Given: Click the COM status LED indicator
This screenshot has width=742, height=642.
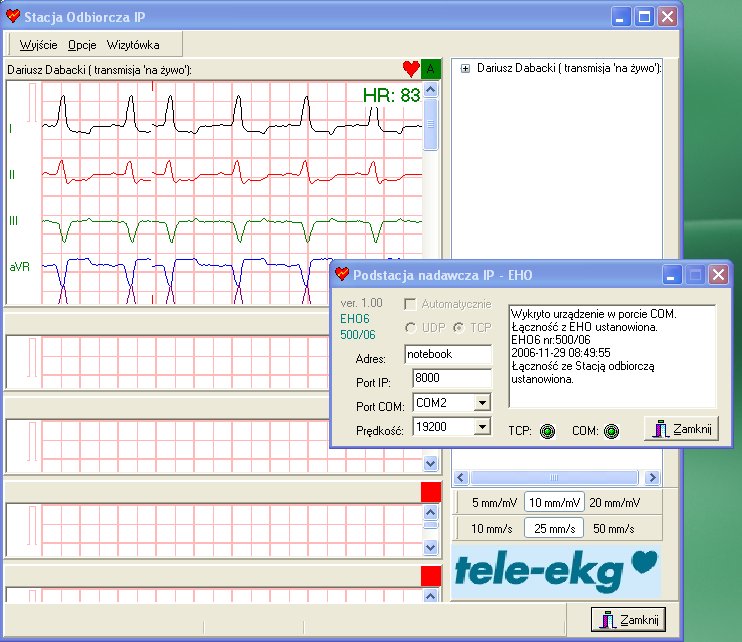Looking at the screenshot, I should pyautogui.click(x=611, y=431).
